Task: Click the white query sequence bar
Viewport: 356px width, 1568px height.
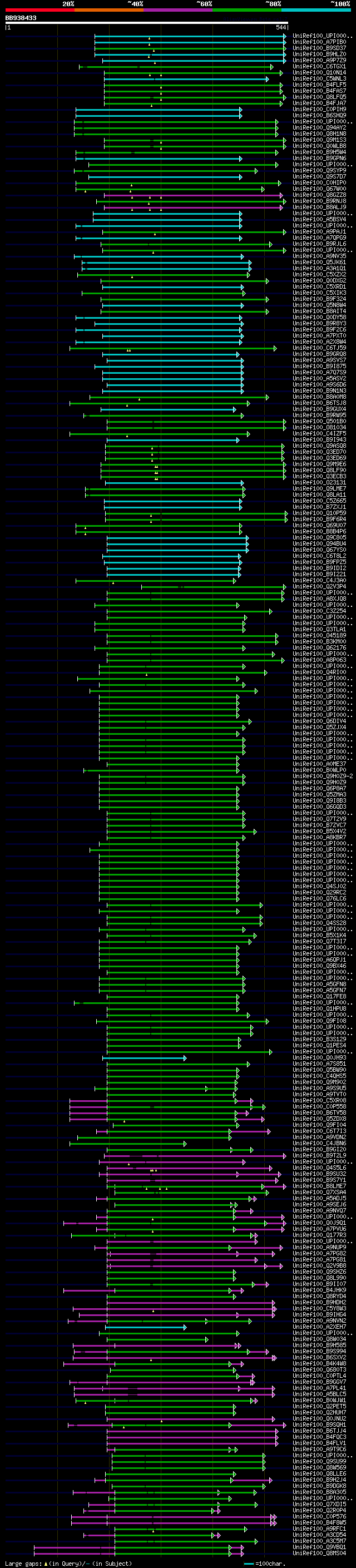Action: 147,23
